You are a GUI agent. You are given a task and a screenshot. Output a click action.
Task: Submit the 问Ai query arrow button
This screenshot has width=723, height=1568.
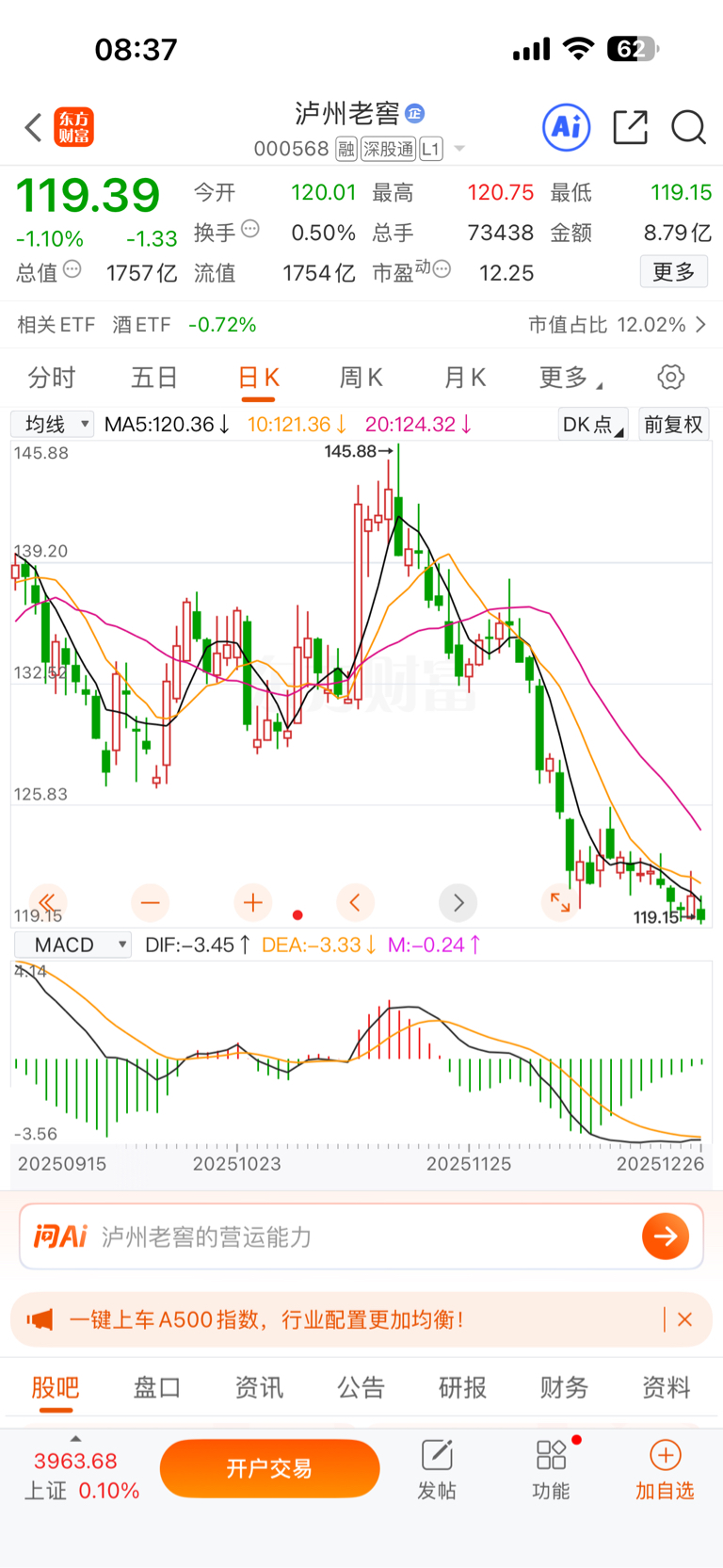(666, 1237)
